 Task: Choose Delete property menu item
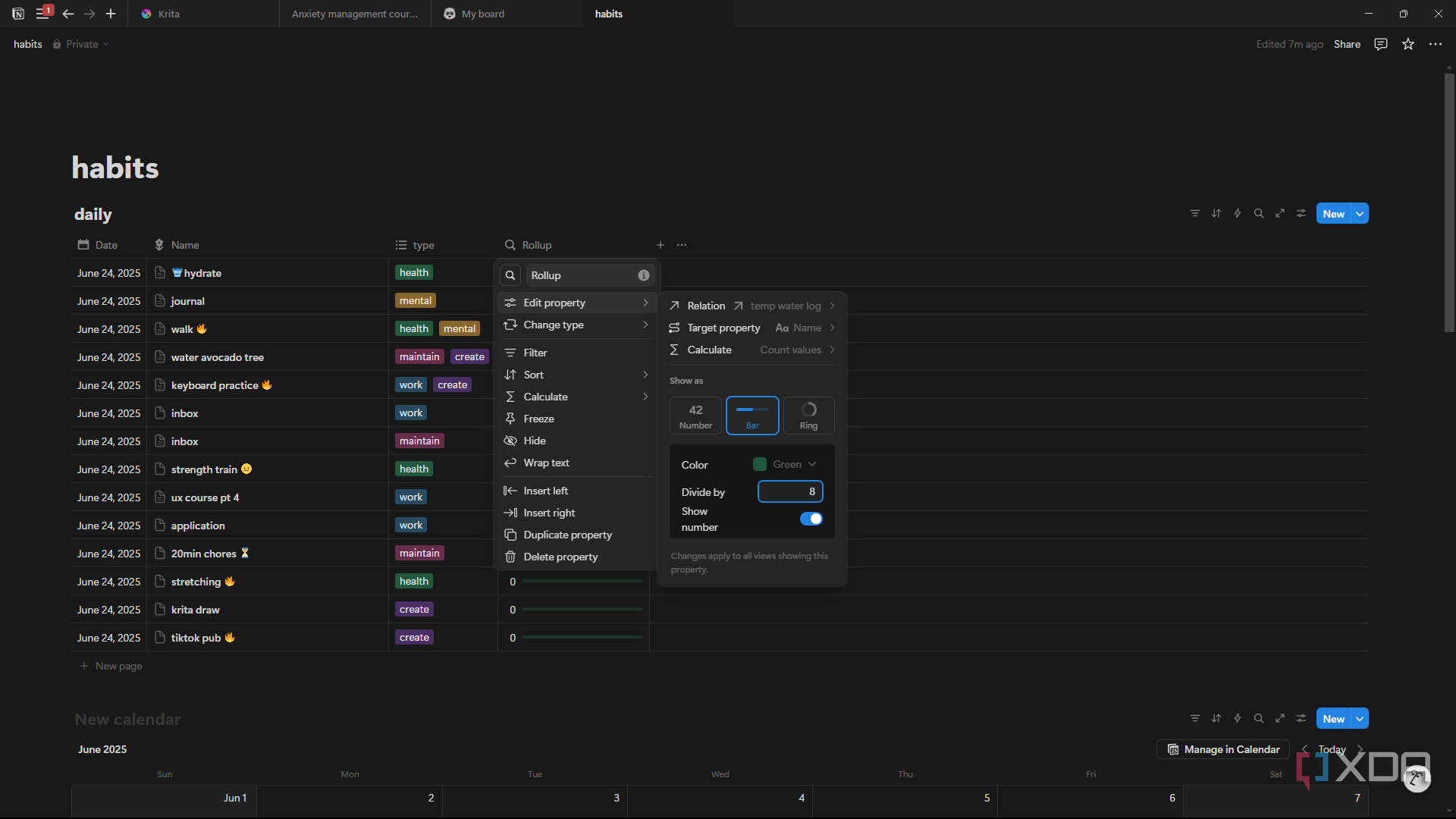tap(576, 557)
